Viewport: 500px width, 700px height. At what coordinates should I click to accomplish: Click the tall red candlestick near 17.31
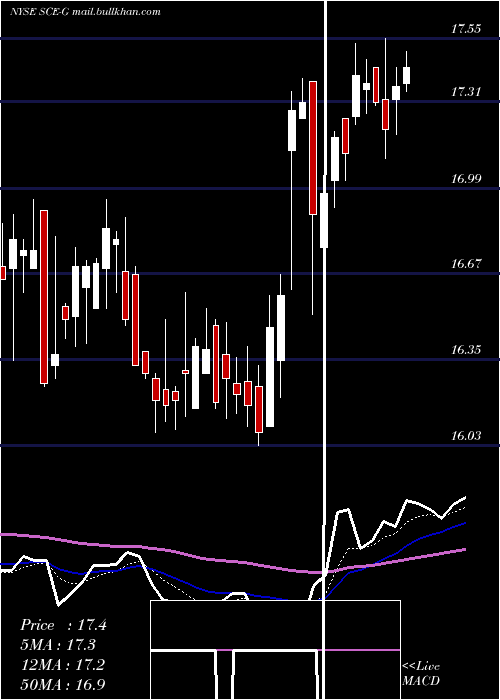[x=313, y=148]
